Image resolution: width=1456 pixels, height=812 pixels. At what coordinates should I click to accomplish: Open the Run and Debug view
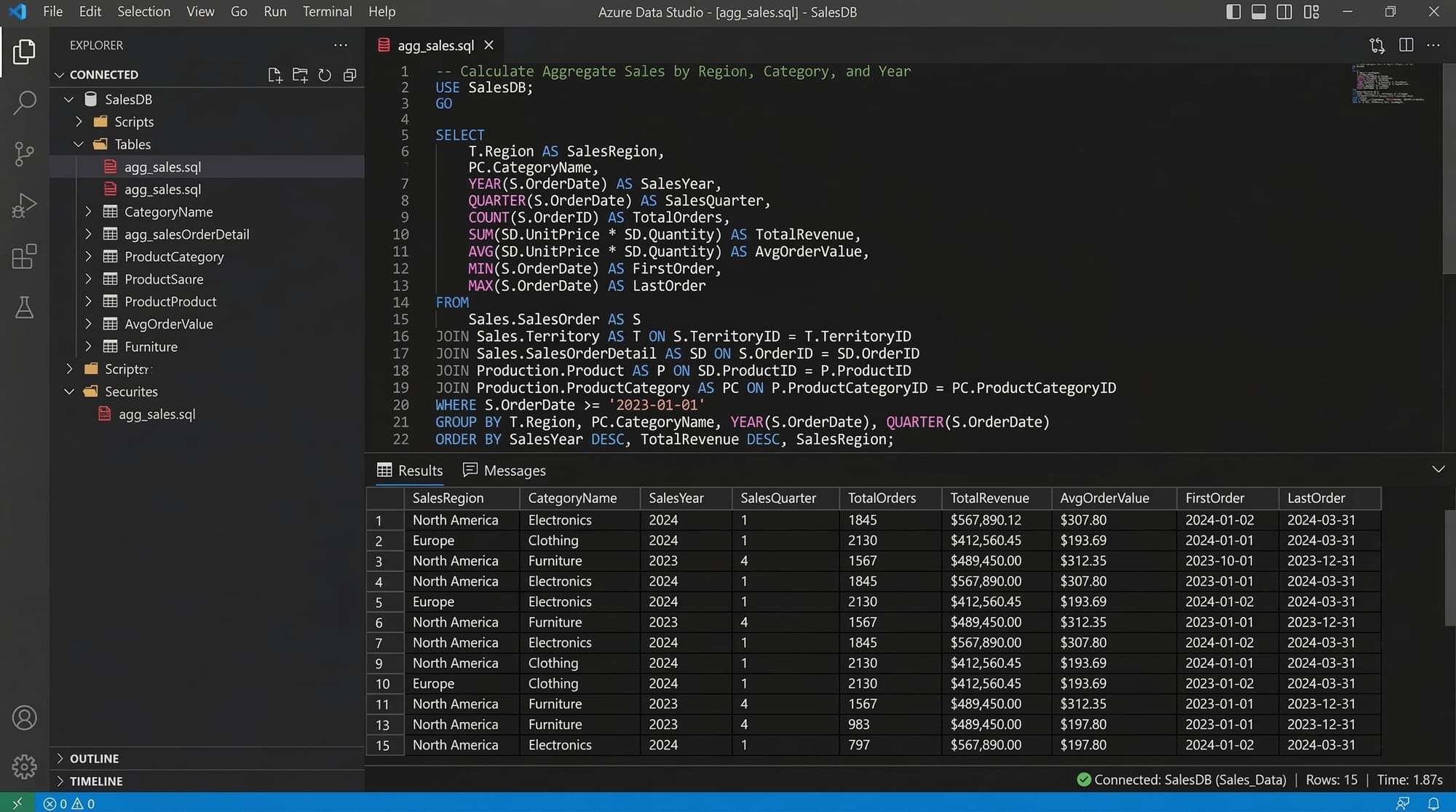tap(24, 205)
